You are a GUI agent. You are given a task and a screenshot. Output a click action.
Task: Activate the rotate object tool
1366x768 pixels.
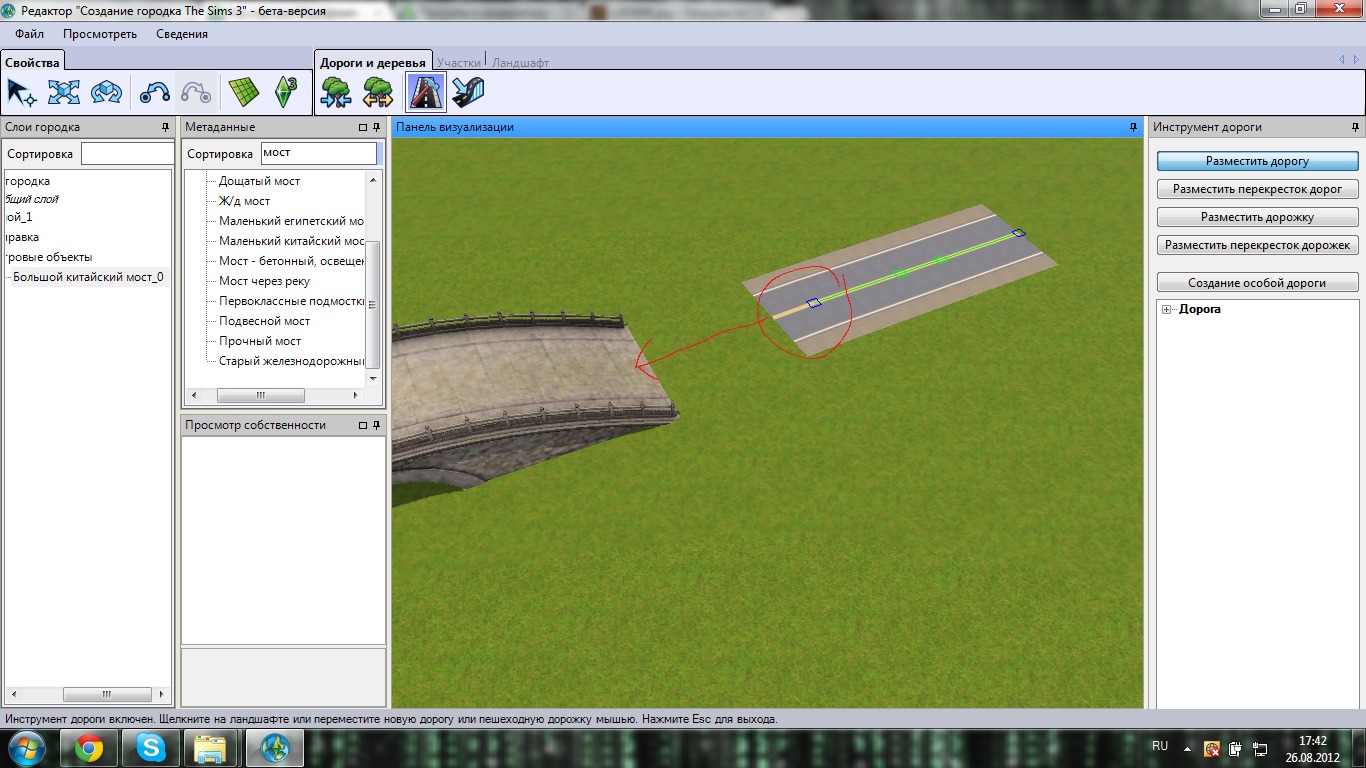(x=106, y=93)
